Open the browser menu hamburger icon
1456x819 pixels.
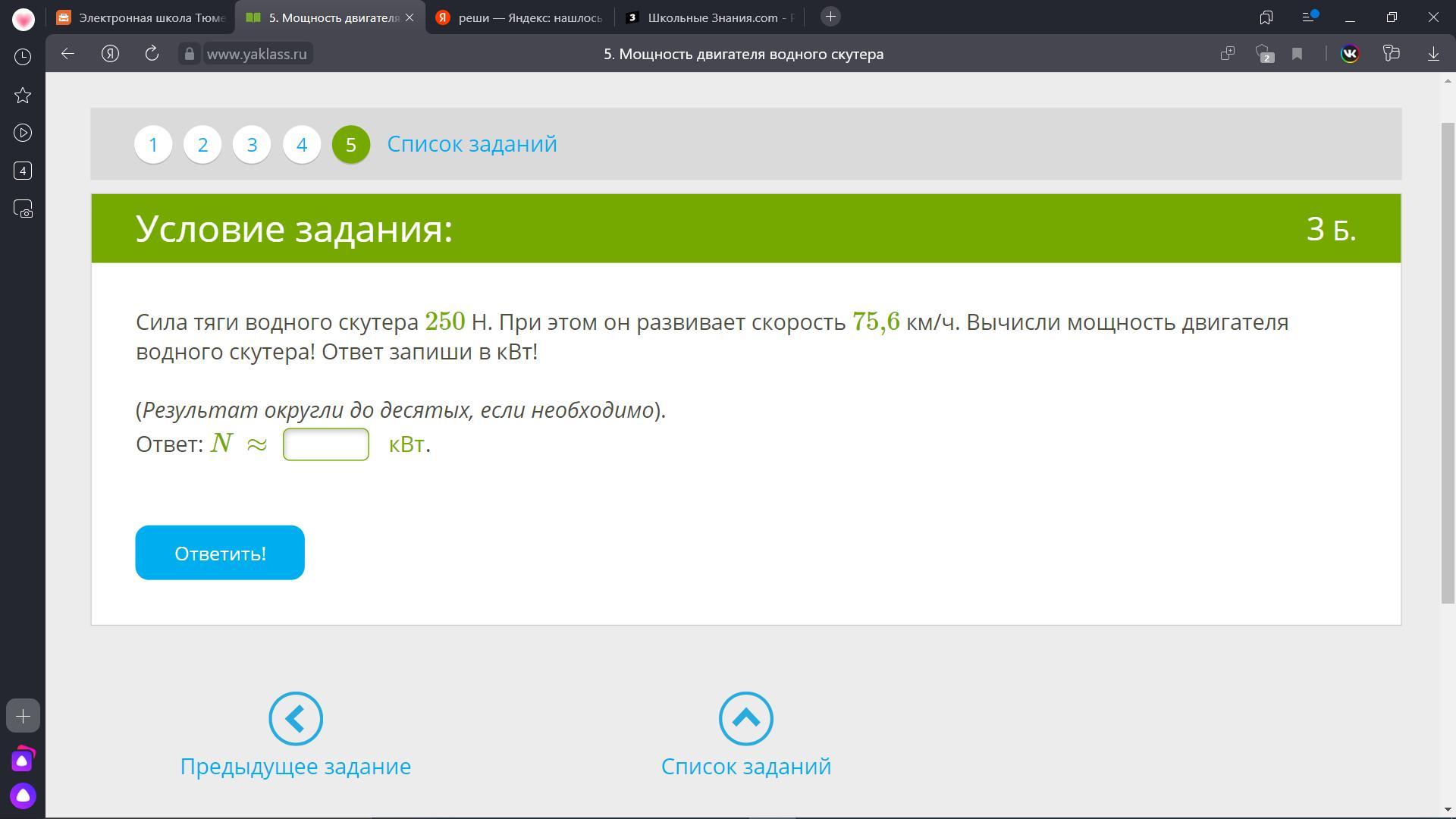click(1308, 17)
